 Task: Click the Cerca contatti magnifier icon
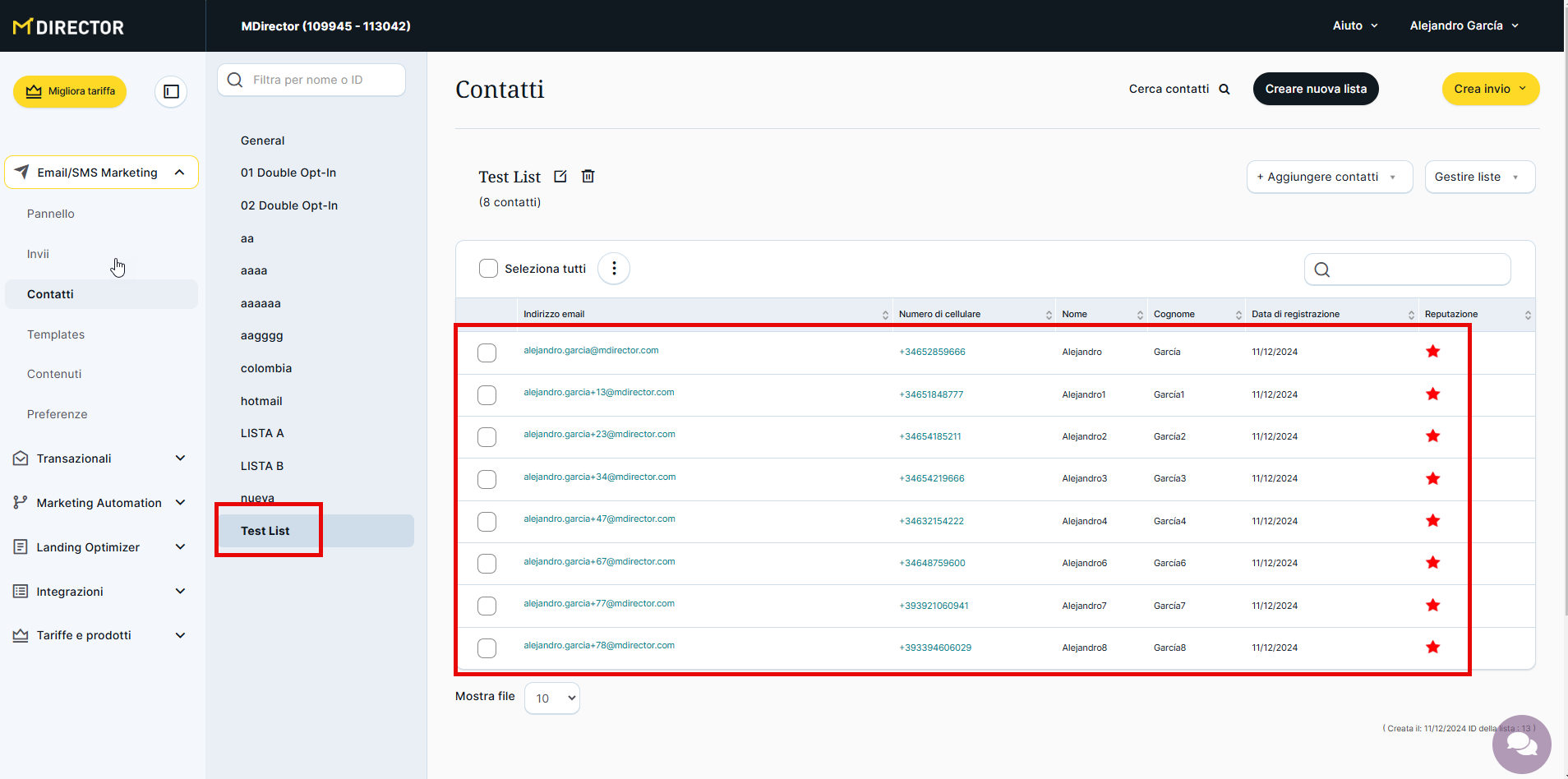click(1224, 90)
